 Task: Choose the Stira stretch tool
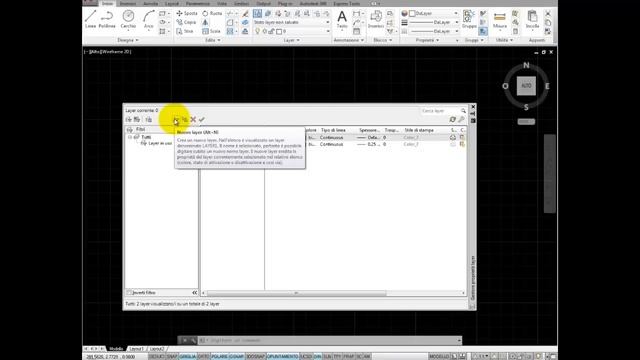185,31
